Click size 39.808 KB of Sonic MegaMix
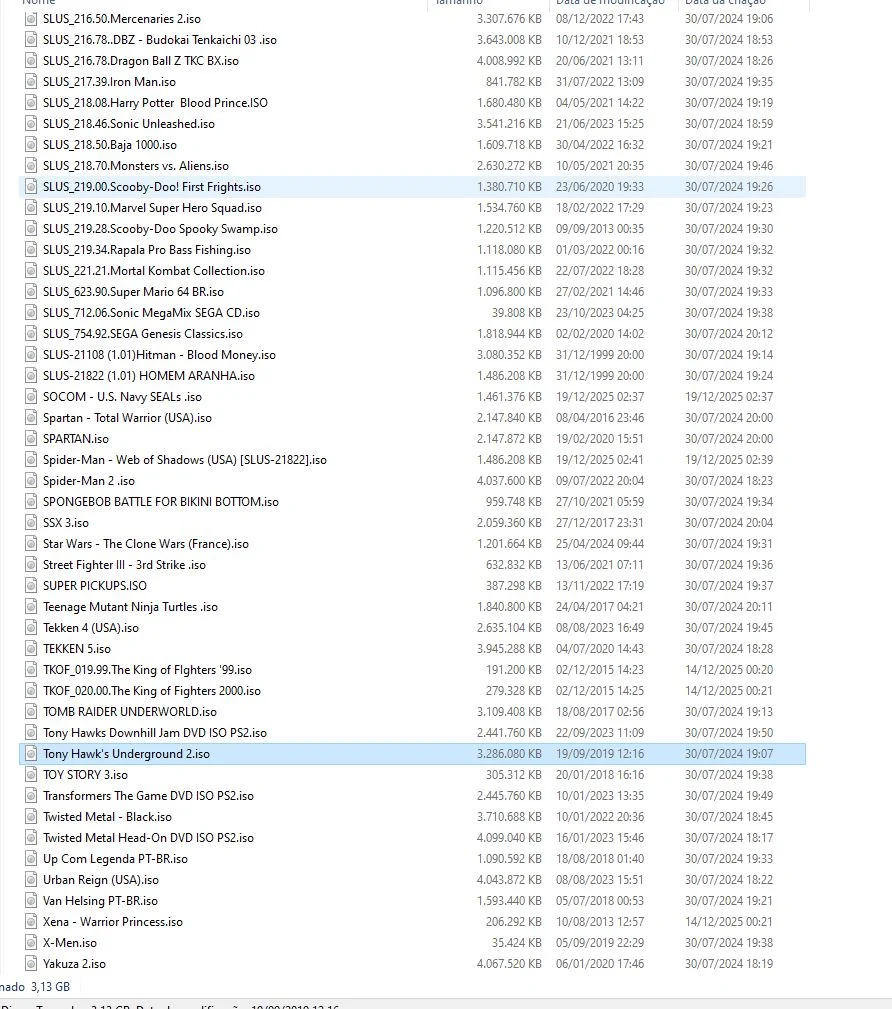Image resolution: width=892 pixels, height=1009 pixels. tap(517, 313)
